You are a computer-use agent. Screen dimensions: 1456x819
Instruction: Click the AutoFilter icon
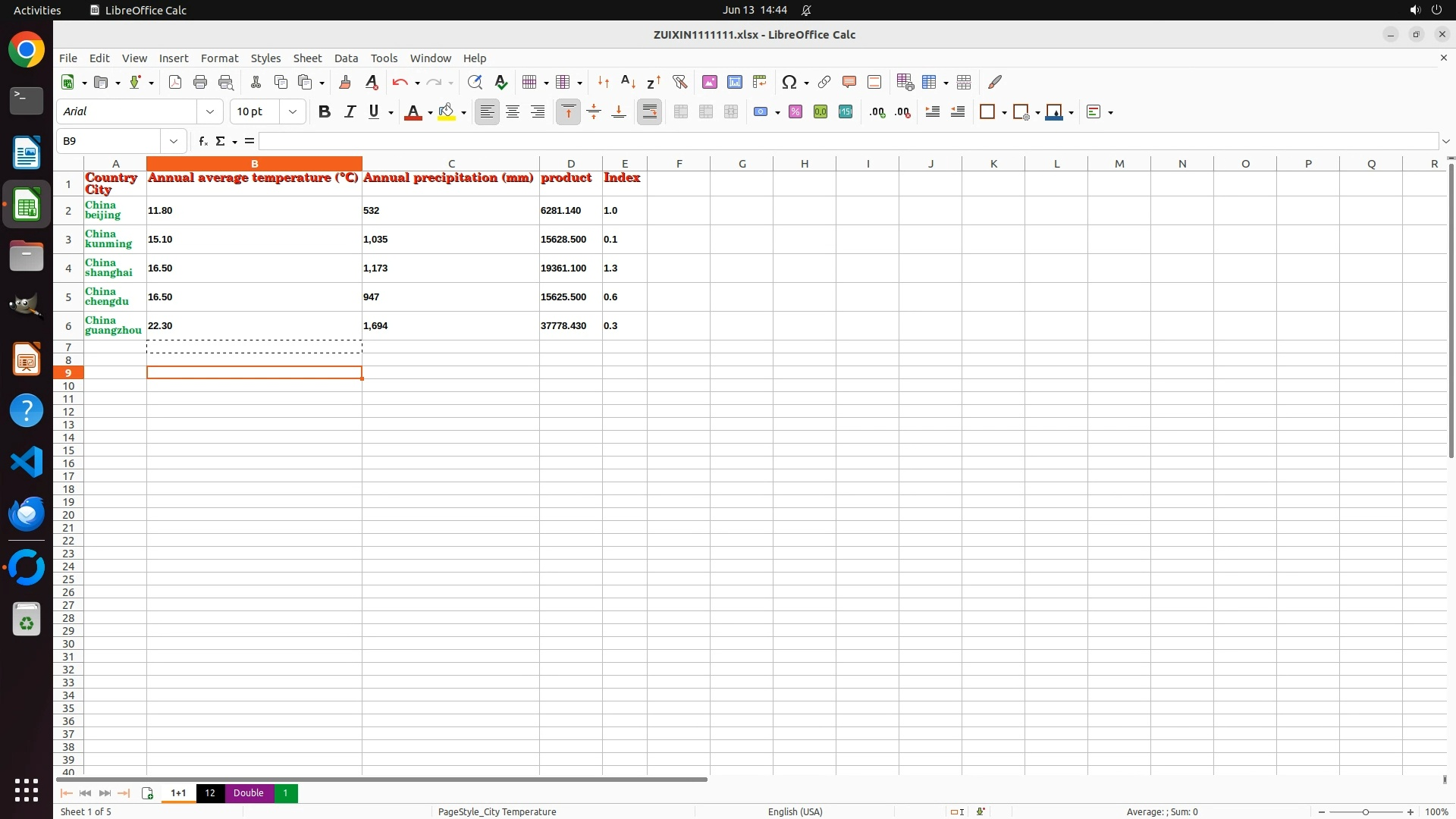(x=679, y=82)
